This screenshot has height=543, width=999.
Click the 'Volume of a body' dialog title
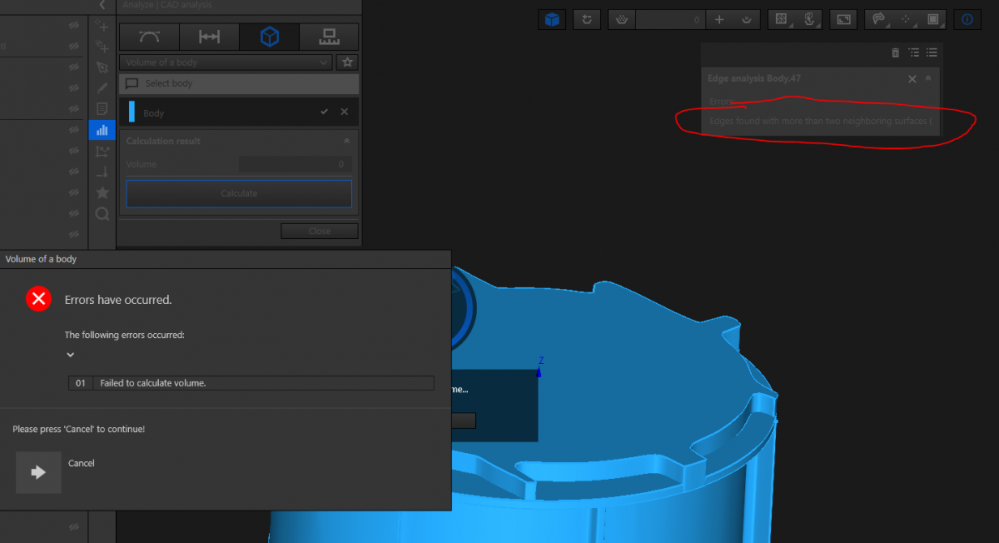(41, 259)
